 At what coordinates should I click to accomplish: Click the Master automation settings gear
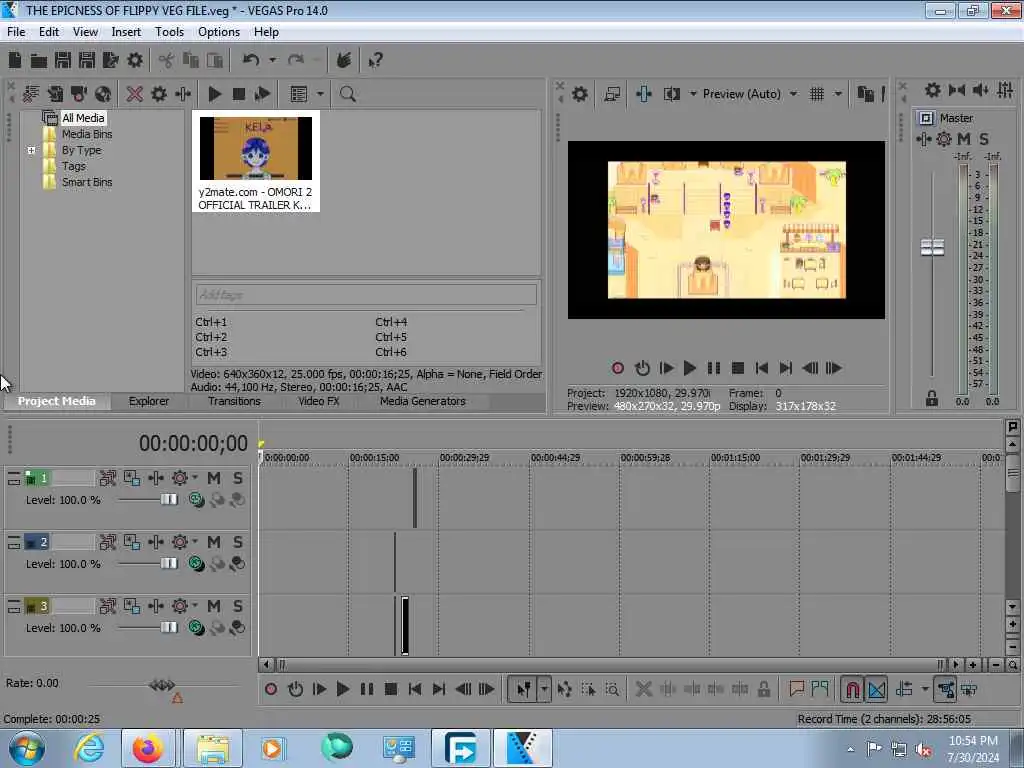tap(944, 139)
